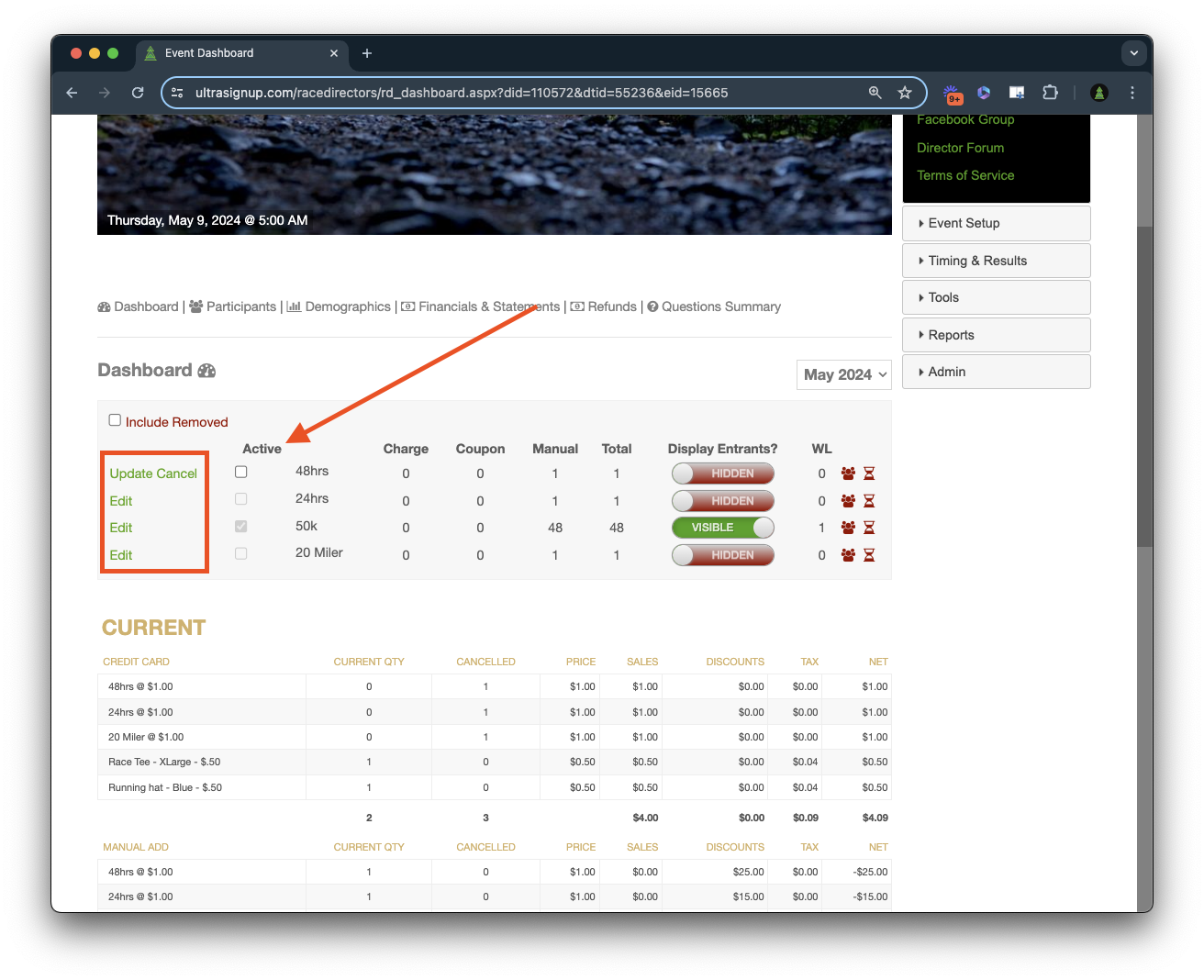Open the May 2024 month dropdown
This screenshot has height=980, width=1204.
[x=844, y=374]
